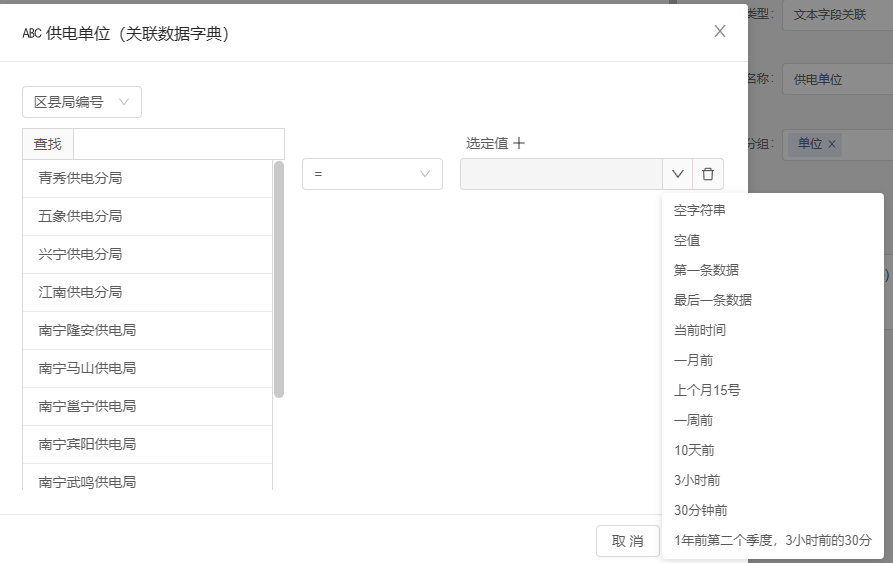Open the 区县局编号 dropdown
Image resolution: width=893 pixels, height=563 pixels.
click(82, 102)
